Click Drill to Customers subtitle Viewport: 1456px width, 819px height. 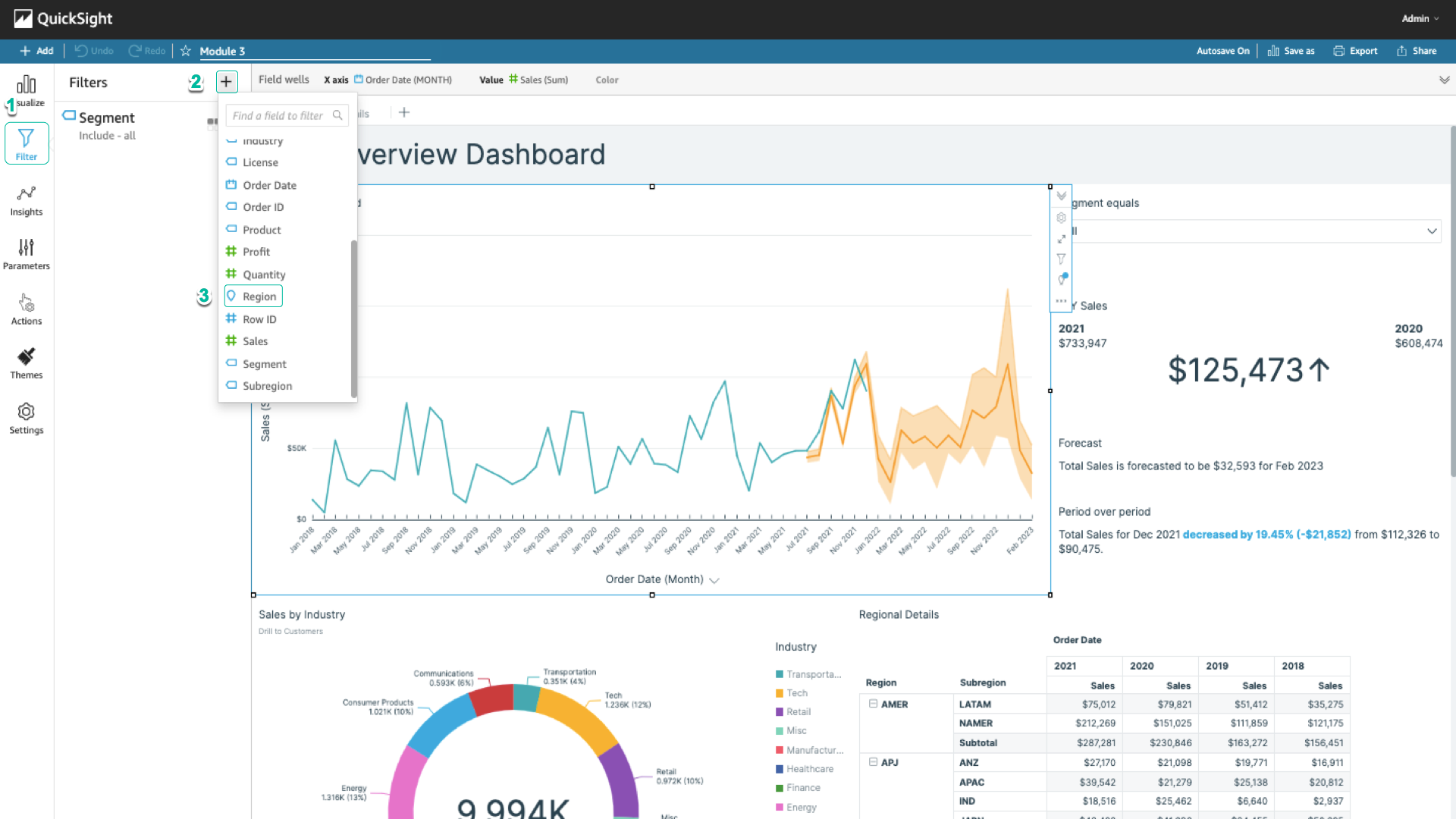[x=290, y=631]
